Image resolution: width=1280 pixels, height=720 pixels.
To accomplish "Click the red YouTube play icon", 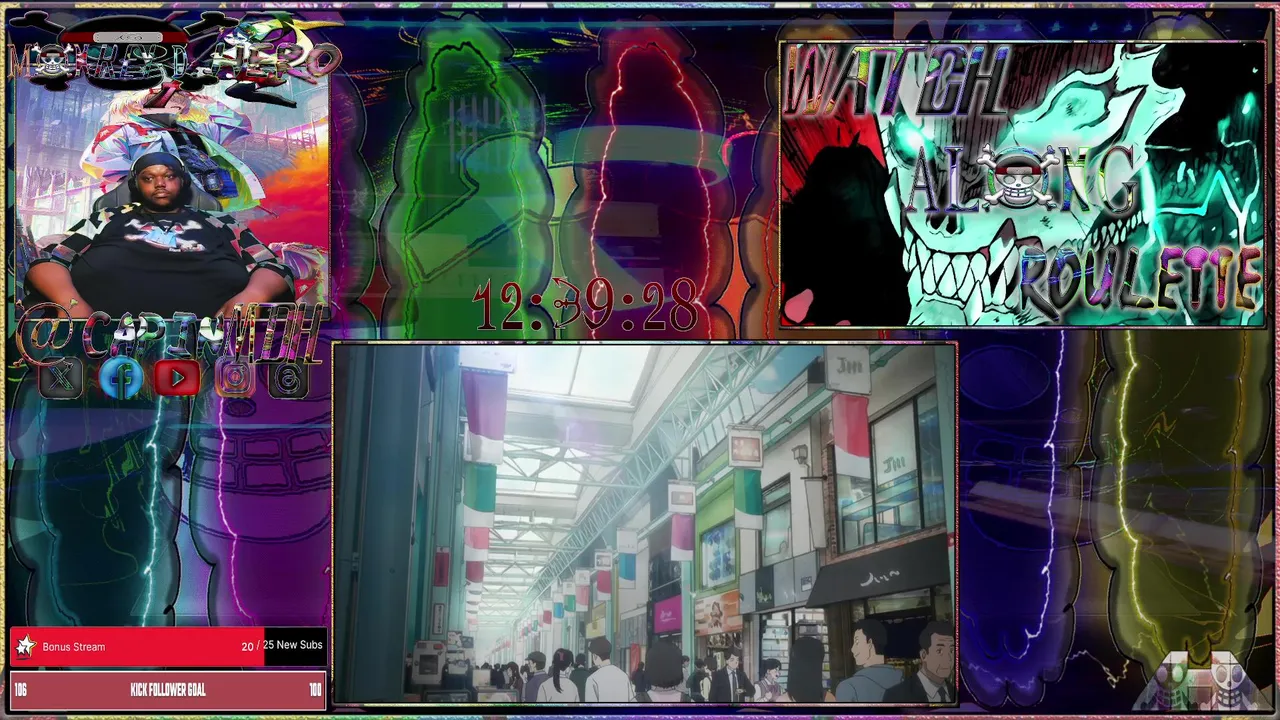I will (x=178, y=377).
